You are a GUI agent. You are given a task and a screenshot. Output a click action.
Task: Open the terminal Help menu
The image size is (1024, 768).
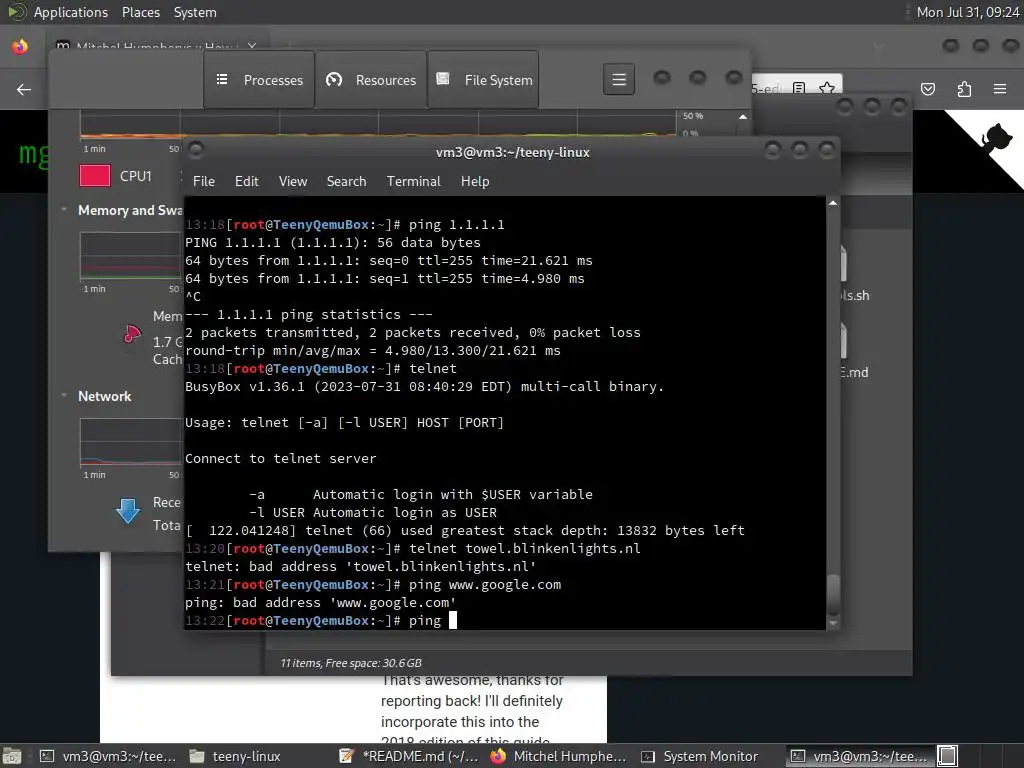coord(475,181)
